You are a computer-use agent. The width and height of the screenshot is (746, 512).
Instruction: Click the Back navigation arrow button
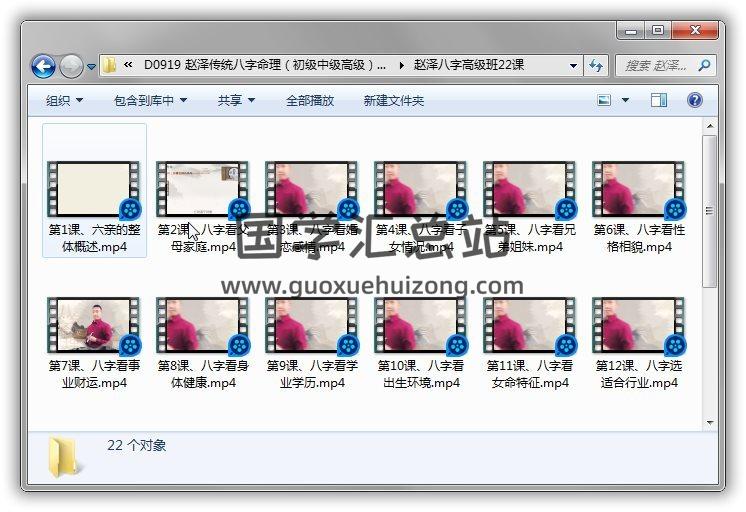click(x=43, y=66)
